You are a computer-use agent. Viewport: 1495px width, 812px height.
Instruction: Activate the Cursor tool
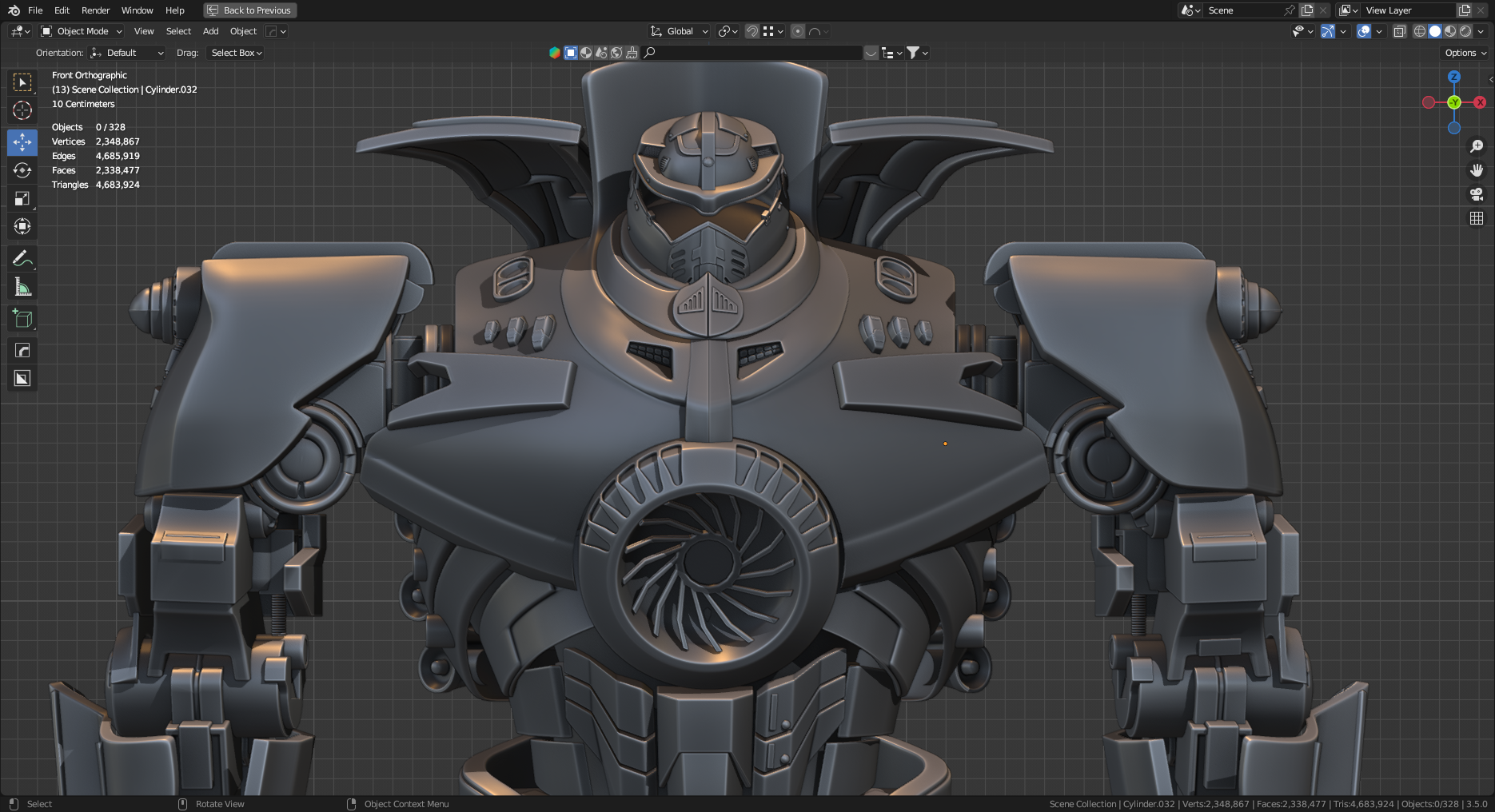click(22, 110)
